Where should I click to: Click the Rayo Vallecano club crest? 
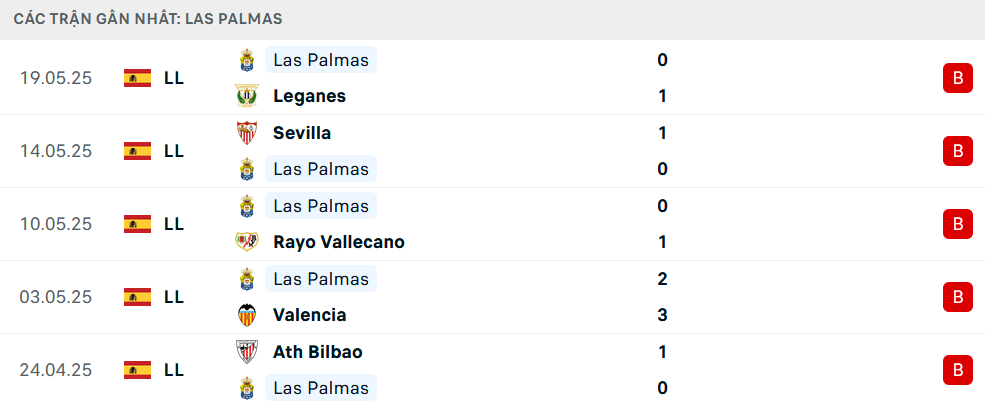246,242
